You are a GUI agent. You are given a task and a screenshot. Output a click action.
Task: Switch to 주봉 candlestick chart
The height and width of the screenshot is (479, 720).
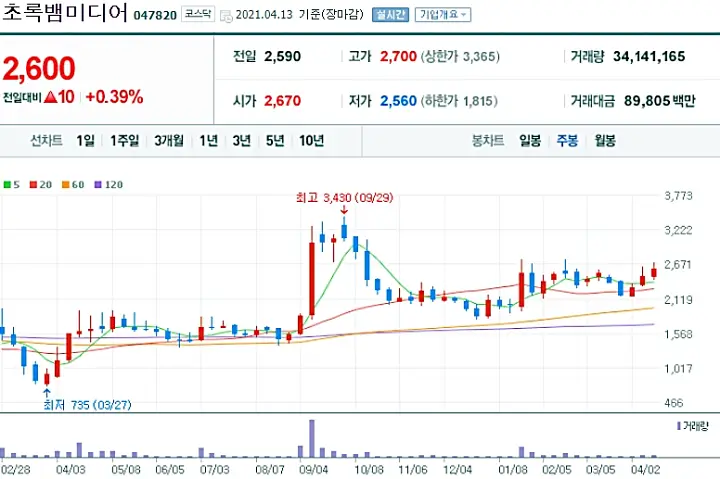click(567, 140)
